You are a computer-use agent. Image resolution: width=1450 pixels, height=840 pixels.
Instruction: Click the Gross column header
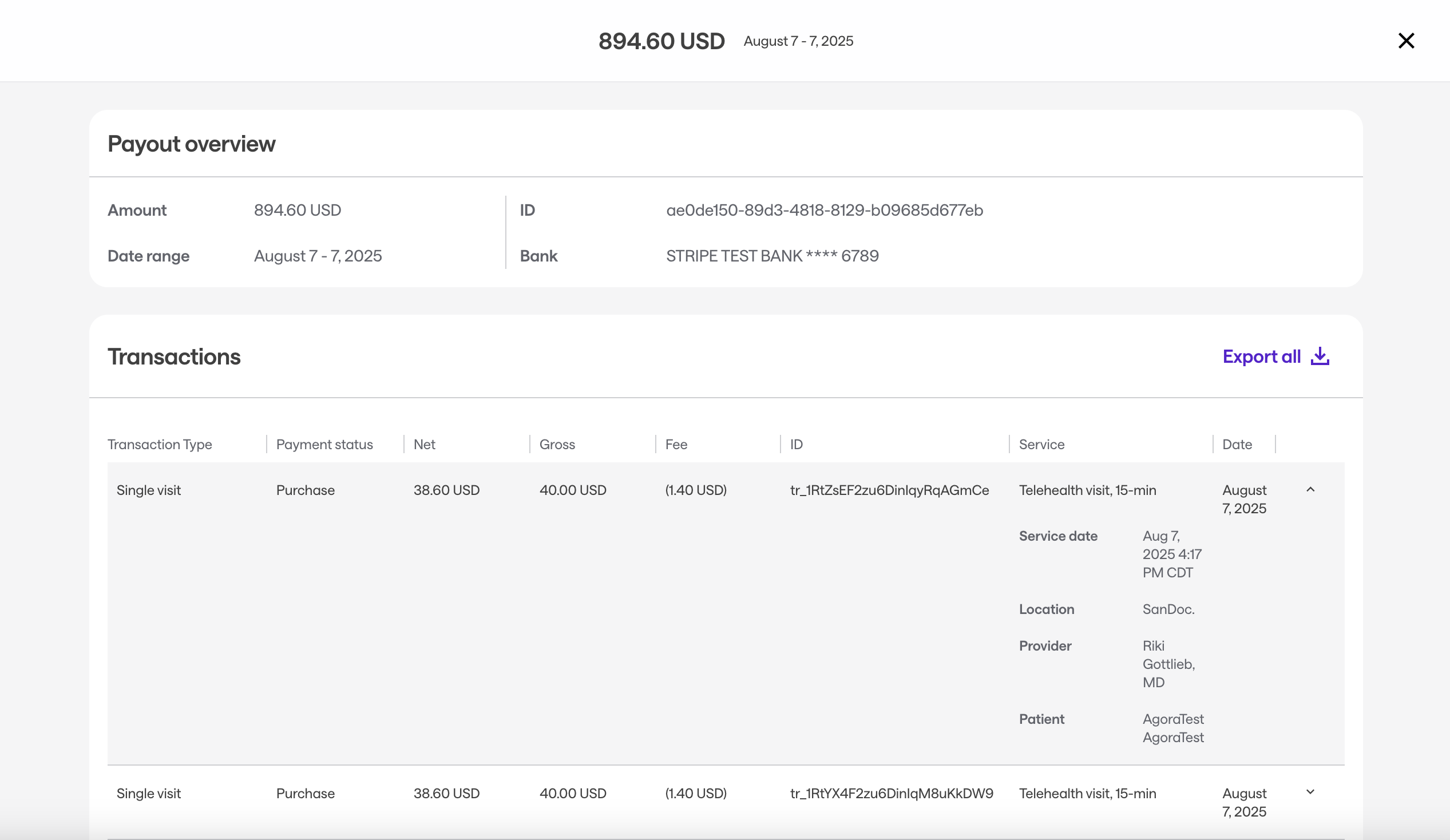click(557, 444)
